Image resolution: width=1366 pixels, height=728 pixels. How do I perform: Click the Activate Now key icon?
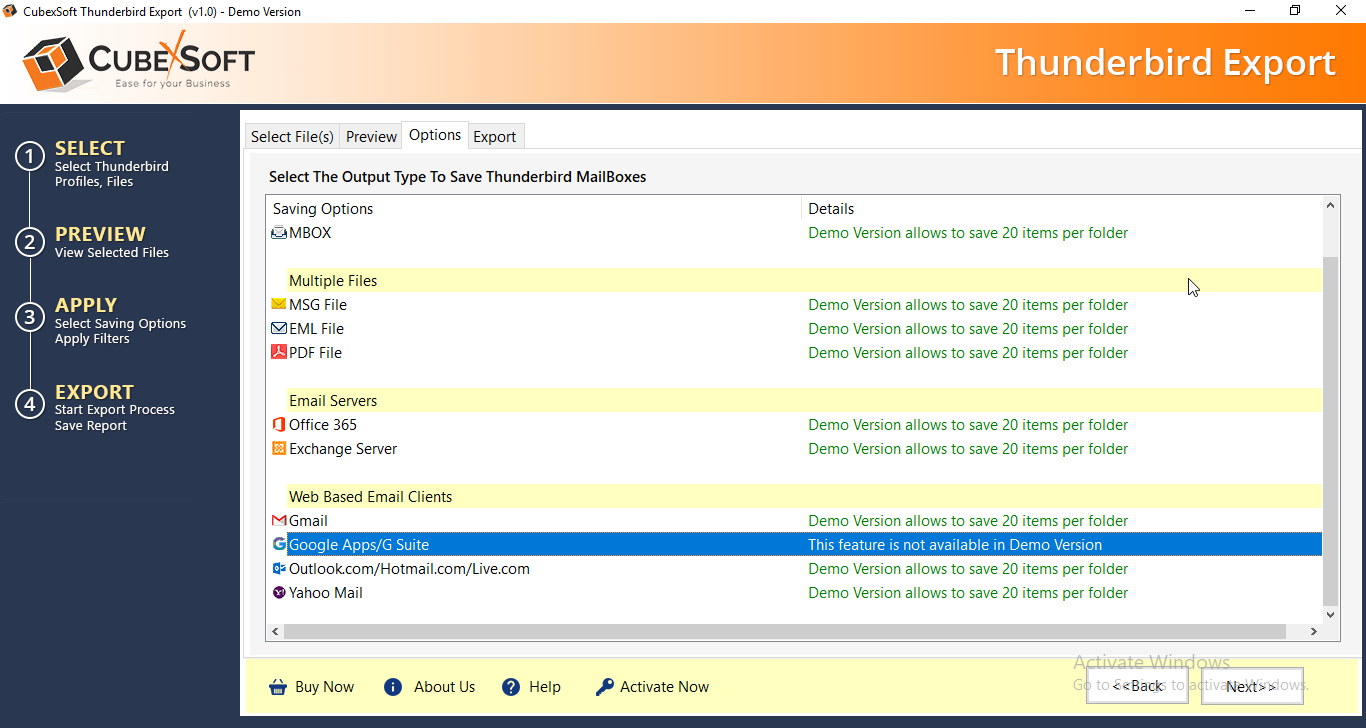[x=604, y=687]
